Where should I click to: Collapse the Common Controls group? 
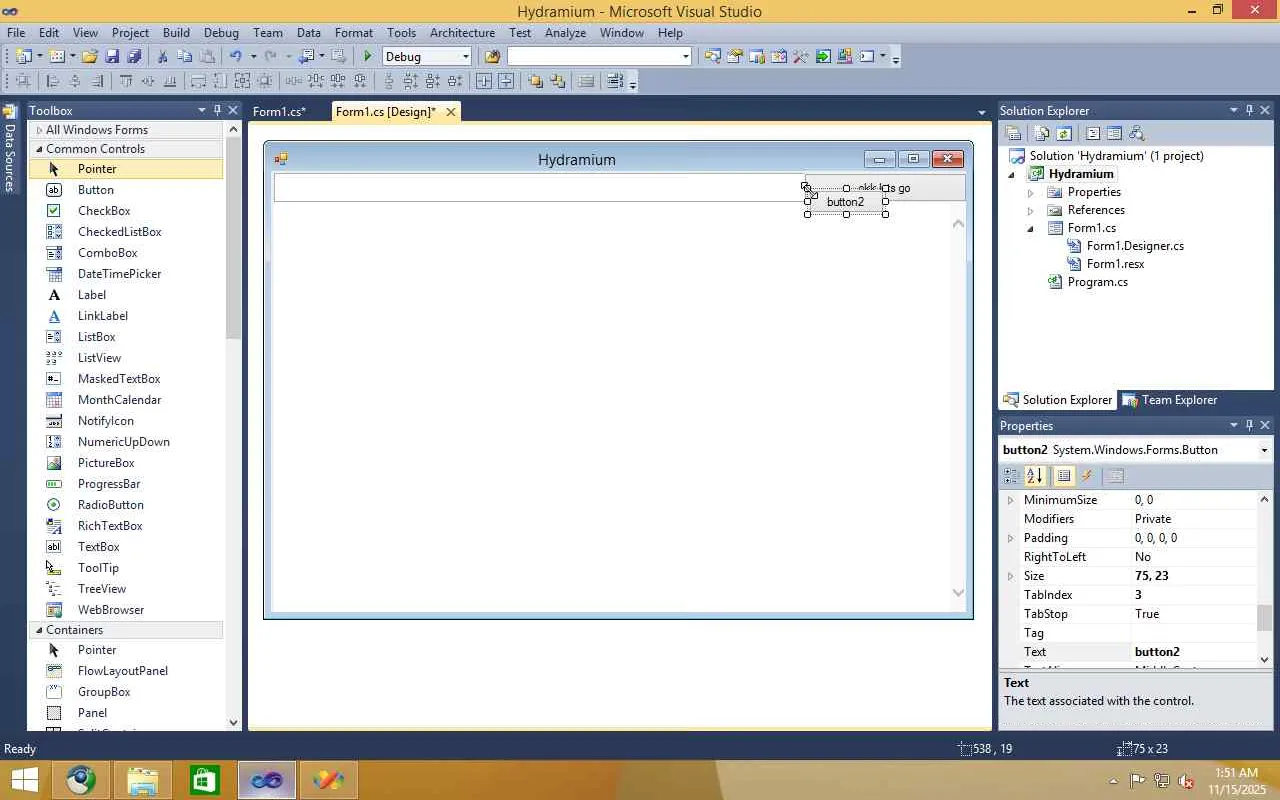(x=40, y=149)
